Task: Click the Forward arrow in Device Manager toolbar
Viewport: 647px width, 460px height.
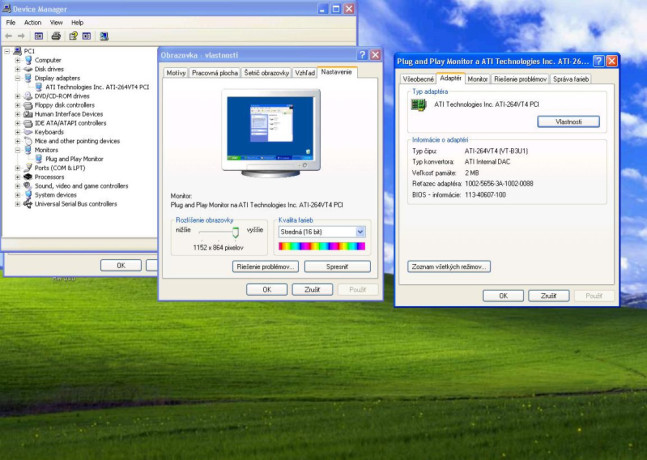Action: click(x=21, y=36)
